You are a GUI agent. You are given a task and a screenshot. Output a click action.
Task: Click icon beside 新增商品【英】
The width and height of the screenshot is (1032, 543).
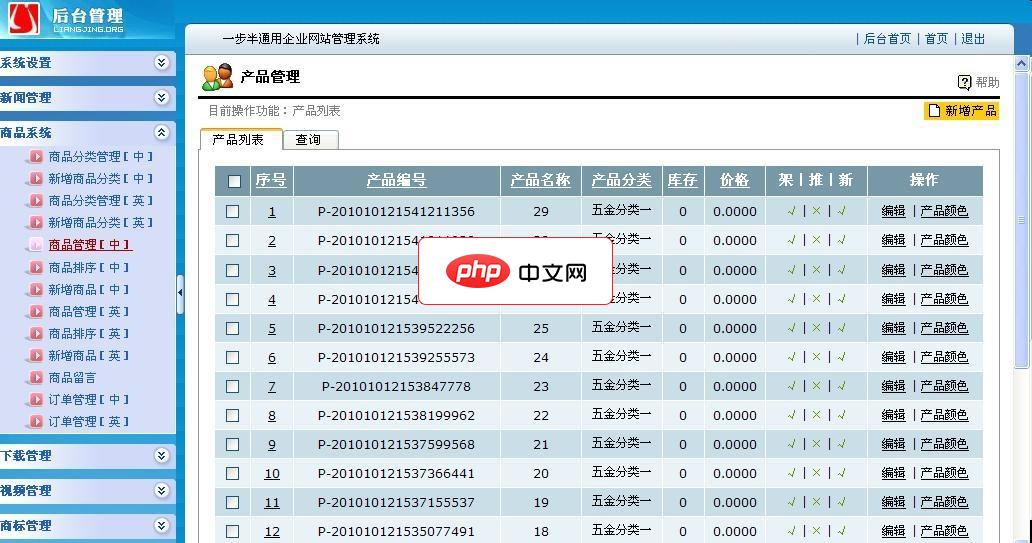pos(36,355)
